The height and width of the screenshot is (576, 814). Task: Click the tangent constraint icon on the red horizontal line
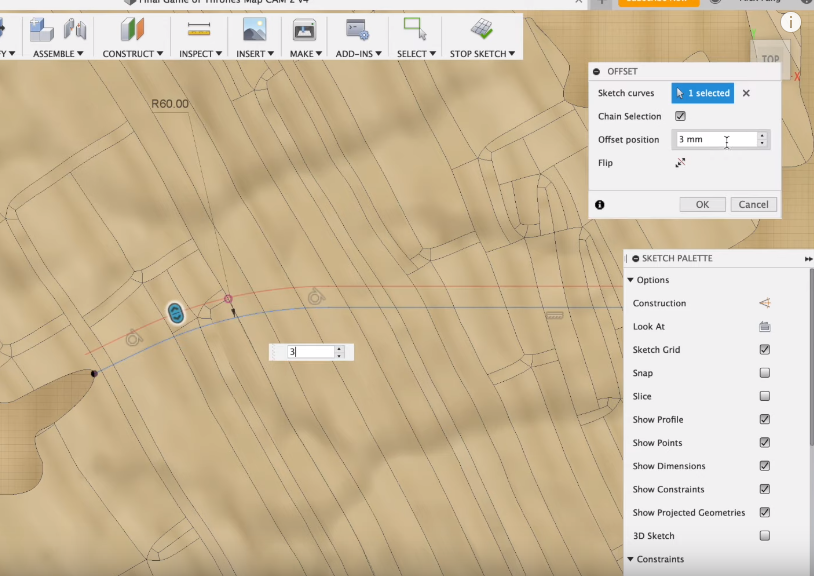click(316, 297)
